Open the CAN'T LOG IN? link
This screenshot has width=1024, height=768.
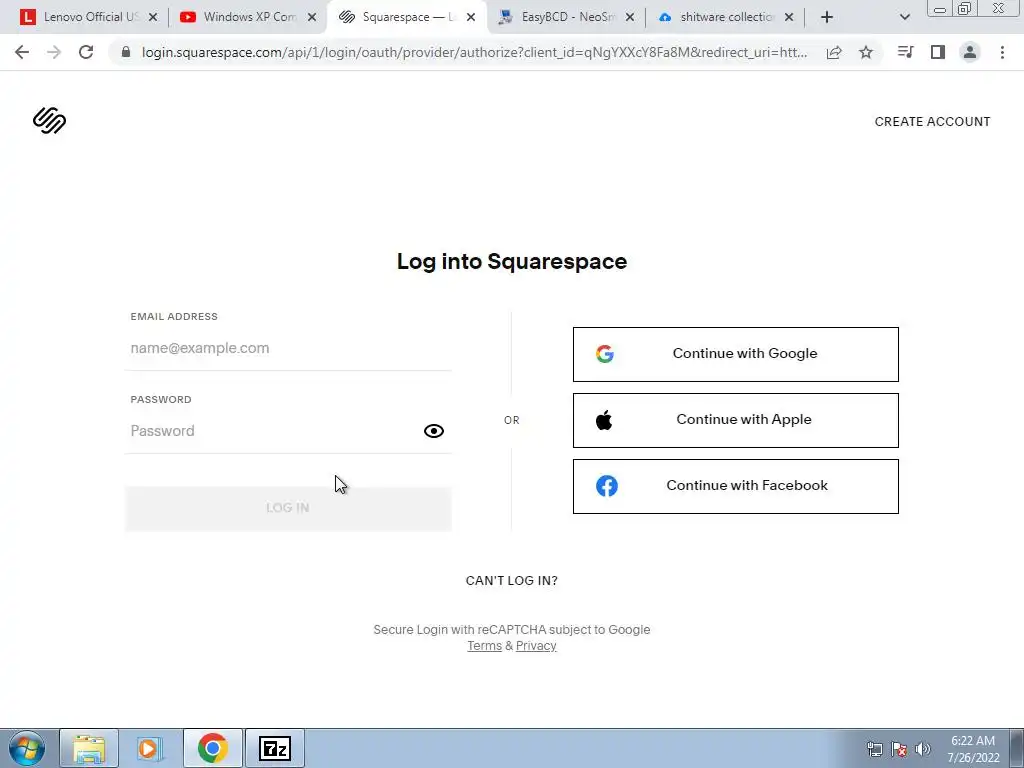point(511,581)
